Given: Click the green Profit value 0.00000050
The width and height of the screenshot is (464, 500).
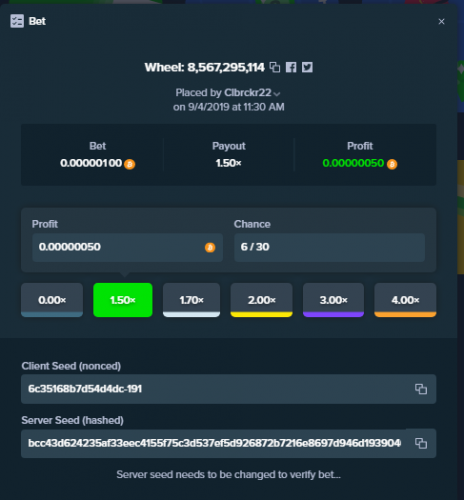Looking at the screenshot, I should [x=353, y=163].
